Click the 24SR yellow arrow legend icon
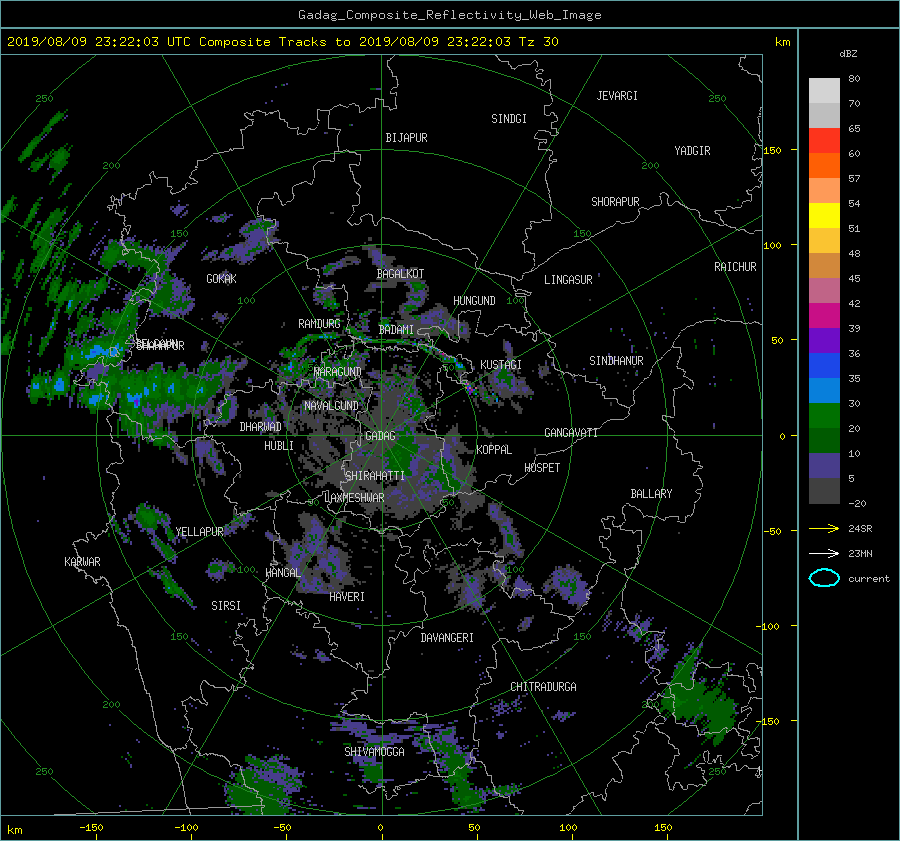The height and width of the screenshot is (841, 900). click(x=824, y=528)
